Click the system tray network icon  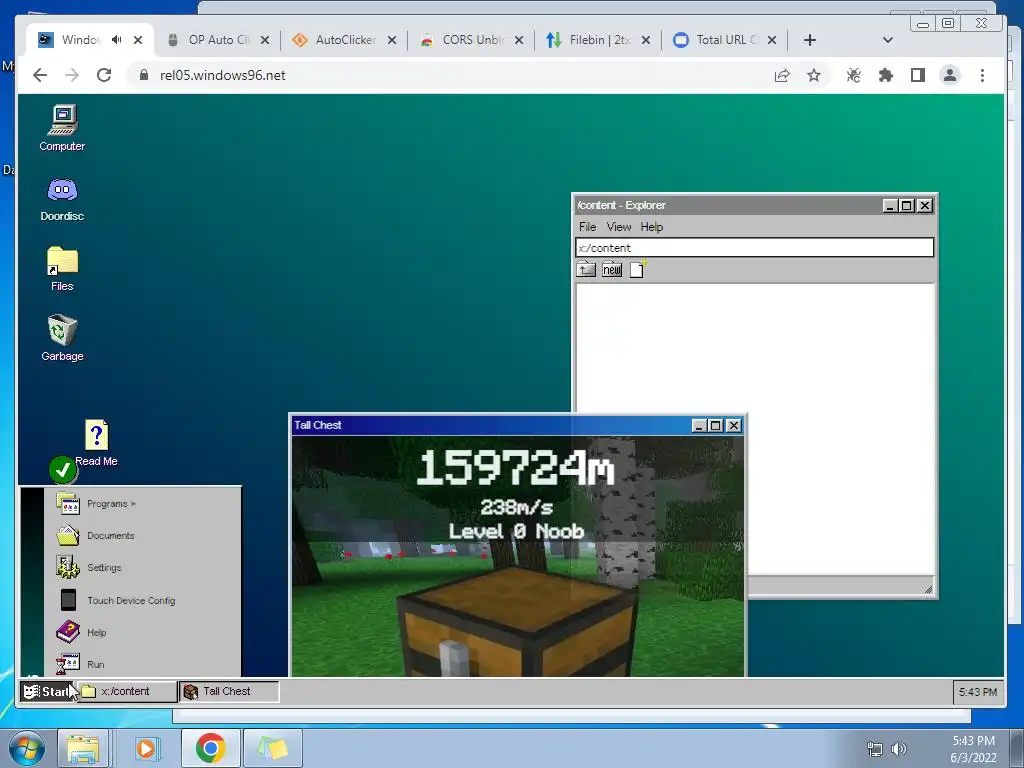(x=874, y=748)
